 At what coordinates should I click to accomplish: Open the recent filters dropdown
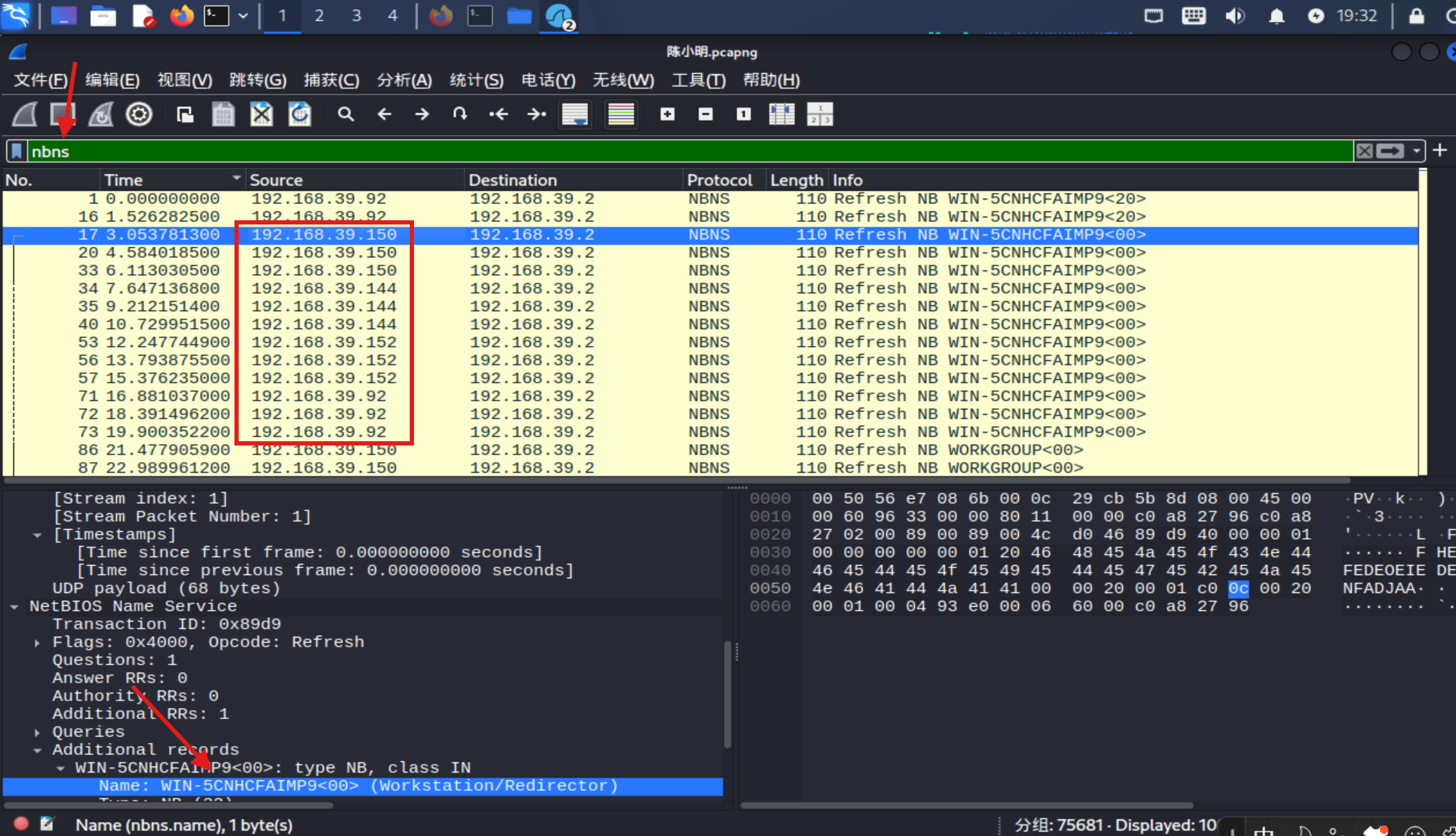[x=1416, y=151]
